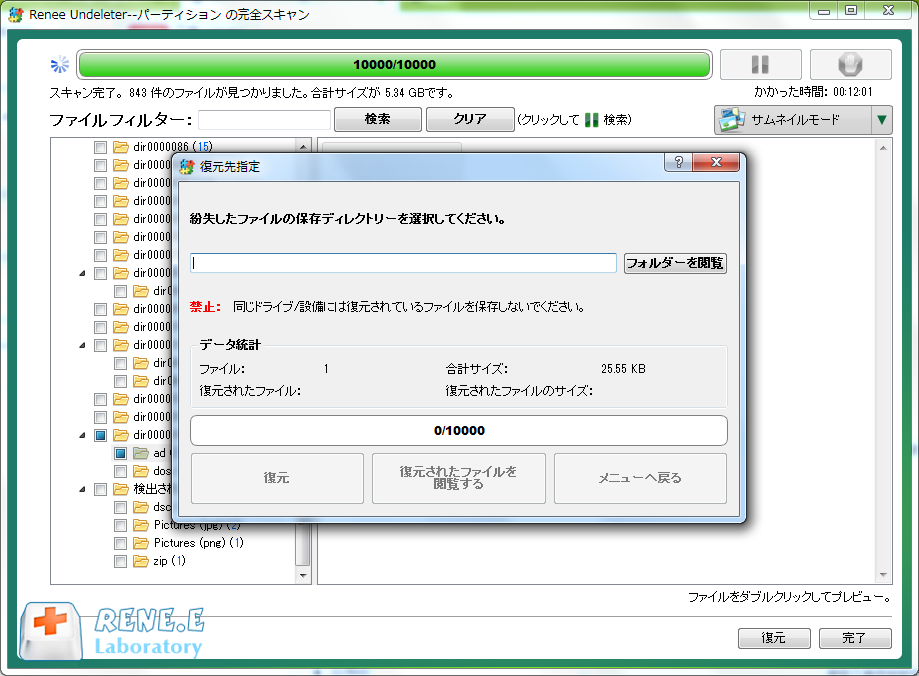The width and height of the screenshot is (919, 676).
Task: Toggle the partially checked parent checkbox above ad
Action: click(100, 436)
